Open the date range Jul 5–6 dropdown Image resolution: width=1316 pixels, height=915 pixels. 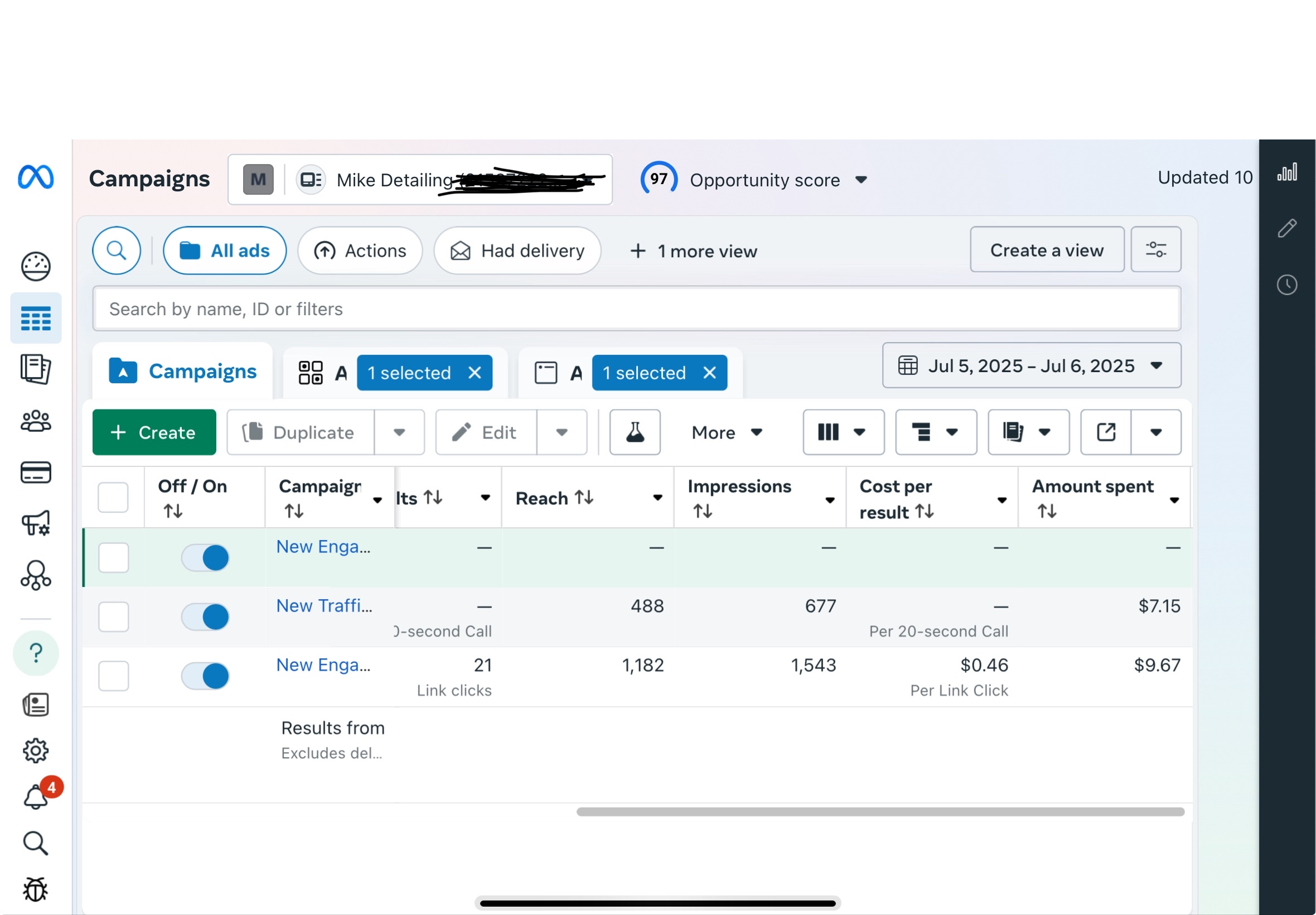pos(1030,365)
